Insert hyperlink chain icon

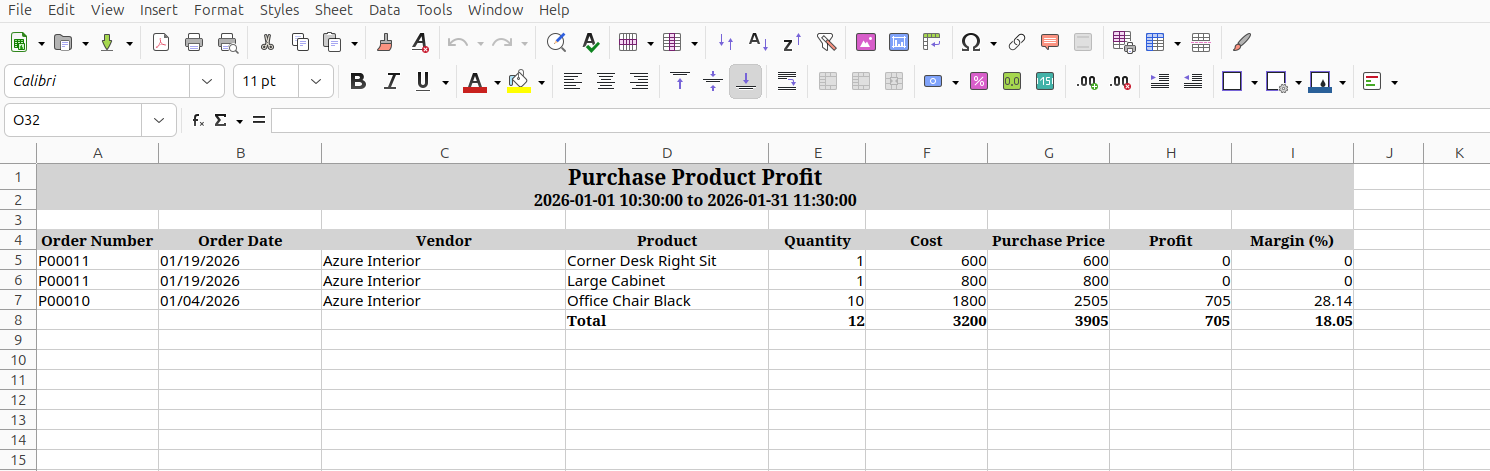coord(1017,43)
